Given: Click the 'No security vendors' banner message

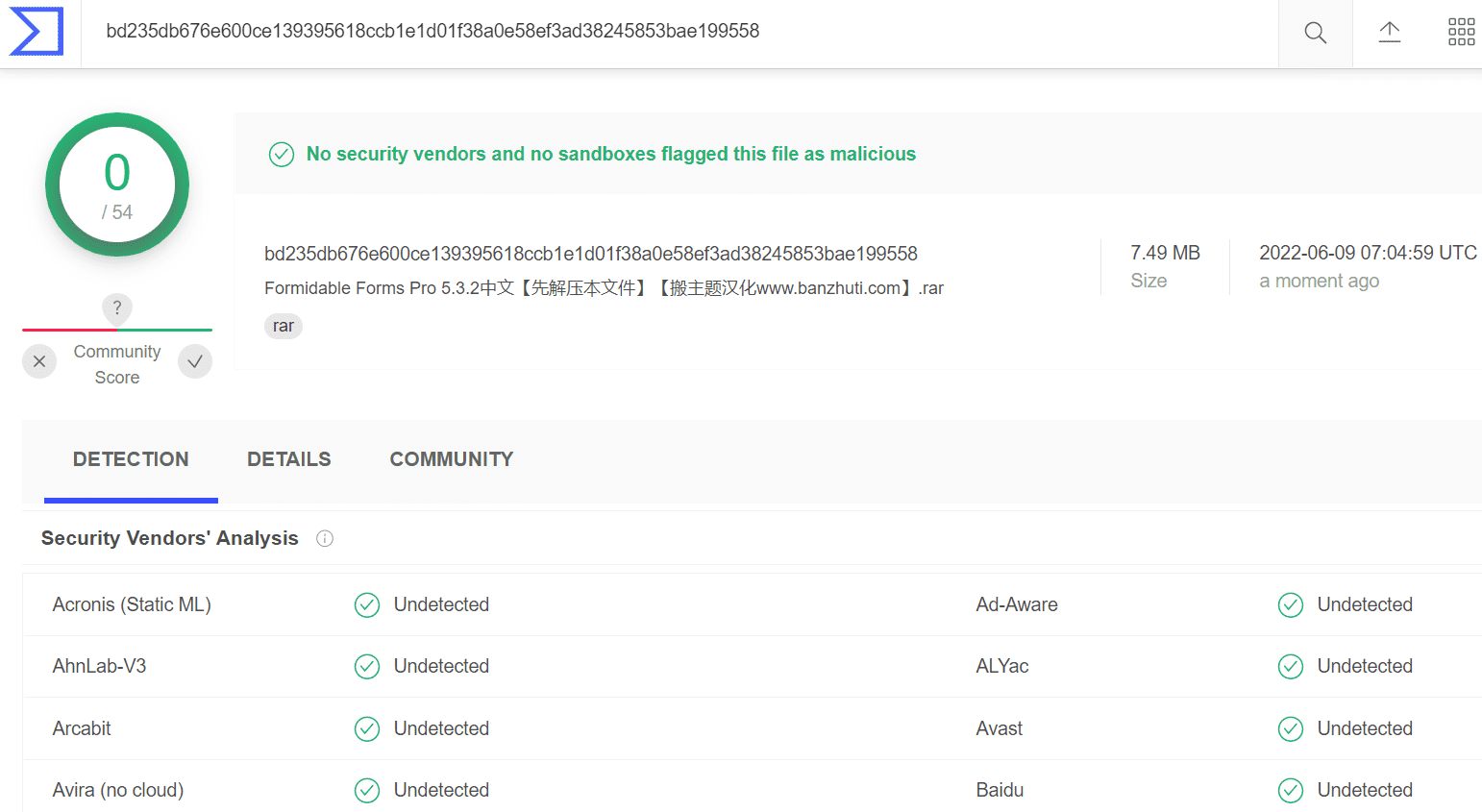Looking at the screenshot, I should pyautogui.click(x=611, y=154).
